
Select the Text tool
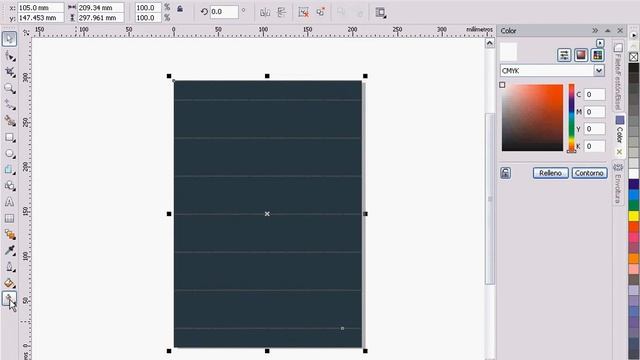(9, 202)
